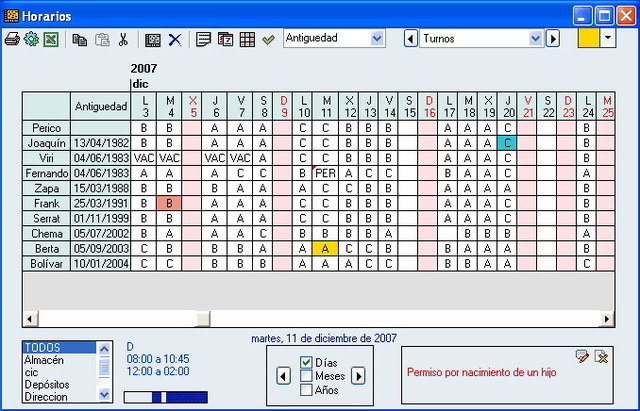This screenshot has height=411, width=640.
Task: Click the printer icon in toolbar
Action: tap(12, 40)
